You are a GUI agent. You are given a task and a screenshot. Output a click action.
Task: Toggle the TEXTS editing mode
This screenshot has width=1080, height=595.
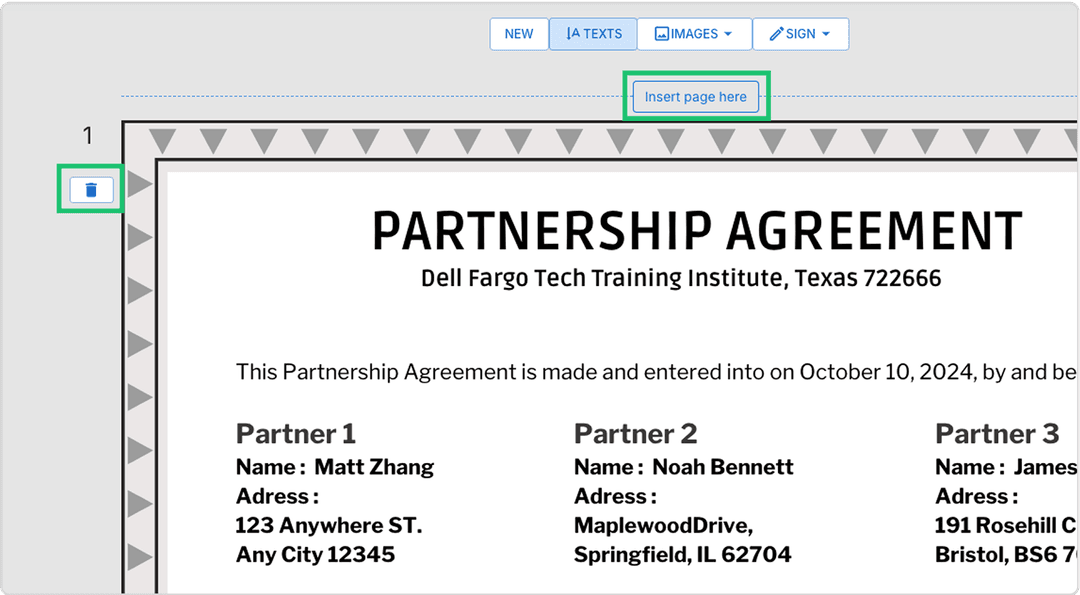(x=593, y=34)
